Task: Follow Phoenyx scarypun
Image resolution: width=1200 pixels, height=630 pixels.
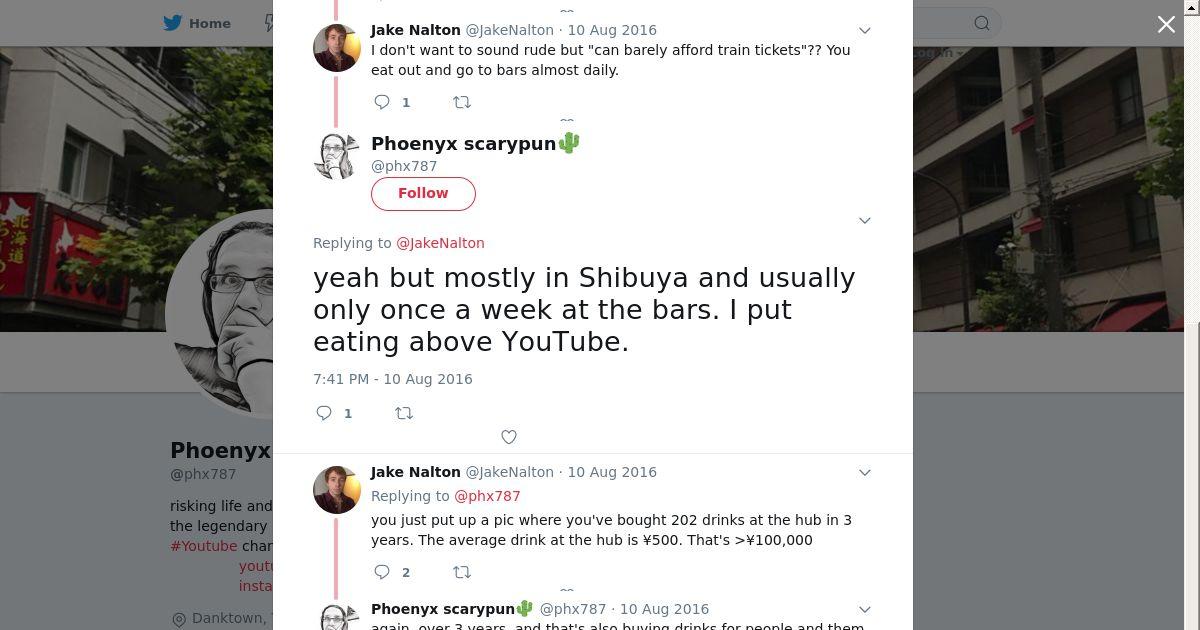Action: (x=423, y=193)
